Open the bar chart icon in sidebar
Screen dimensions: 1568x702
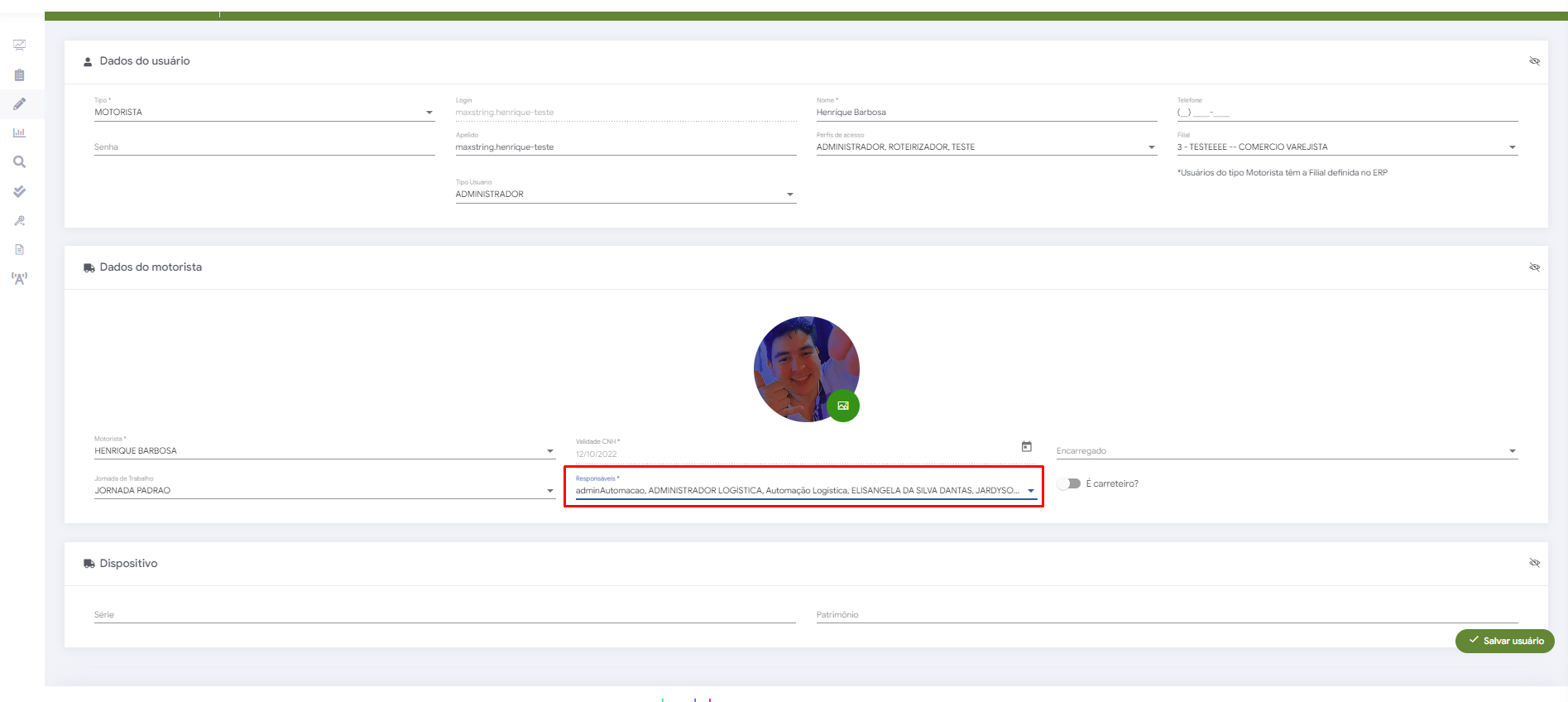[19, 132]
